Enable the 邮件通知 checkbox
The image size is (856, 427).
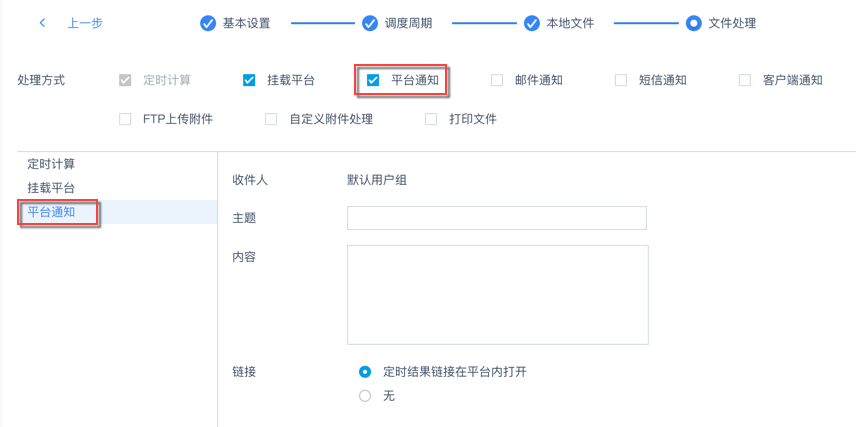(497, 80)
